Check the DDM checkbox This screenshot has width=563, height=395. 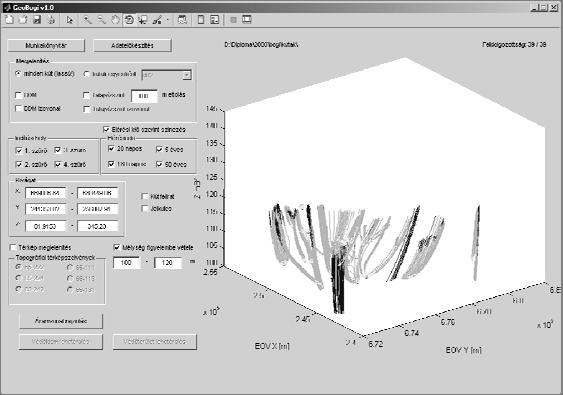[x=18, y=95]
